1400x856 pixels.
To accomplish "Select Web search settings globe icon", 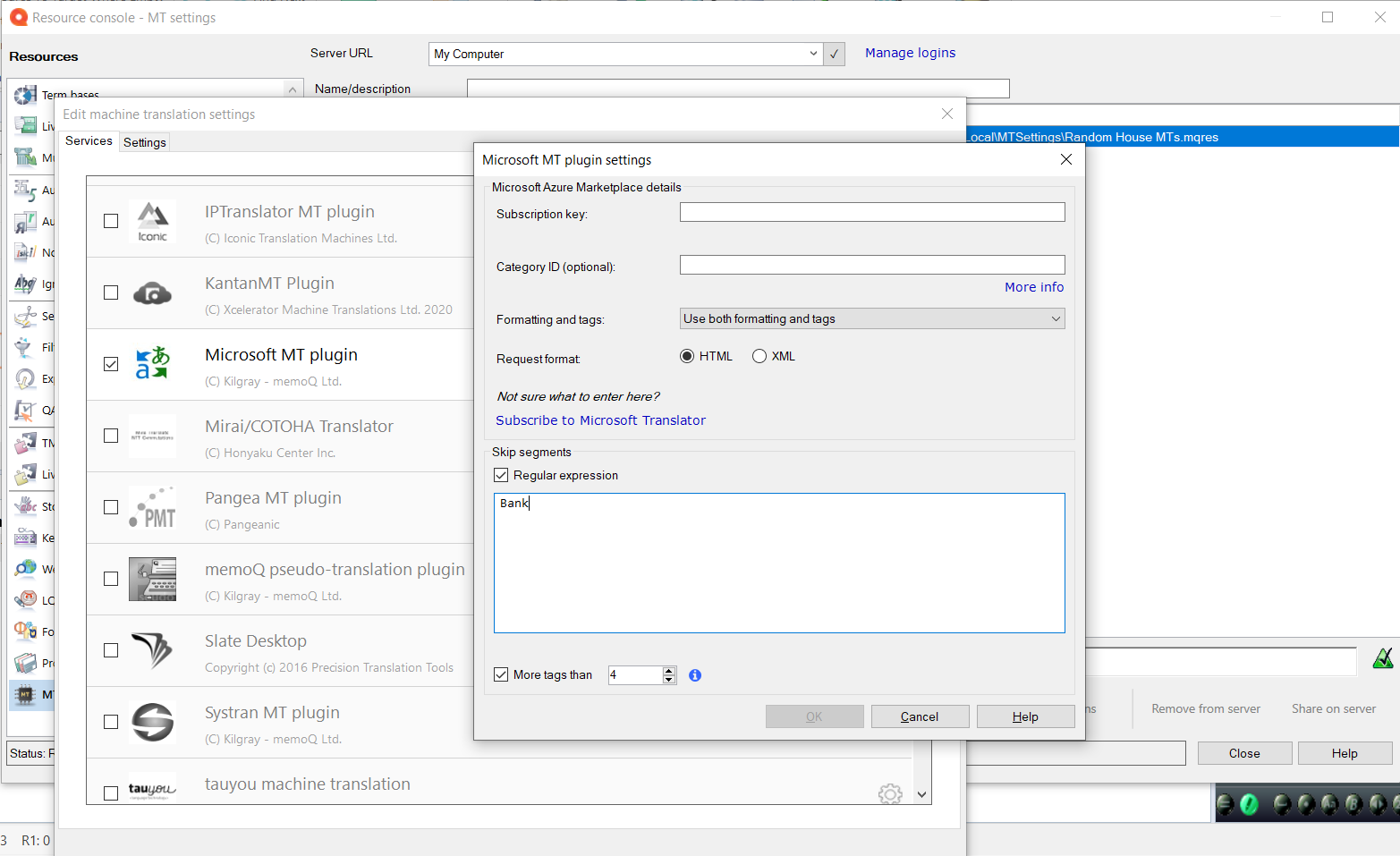I will pos(25,569).
